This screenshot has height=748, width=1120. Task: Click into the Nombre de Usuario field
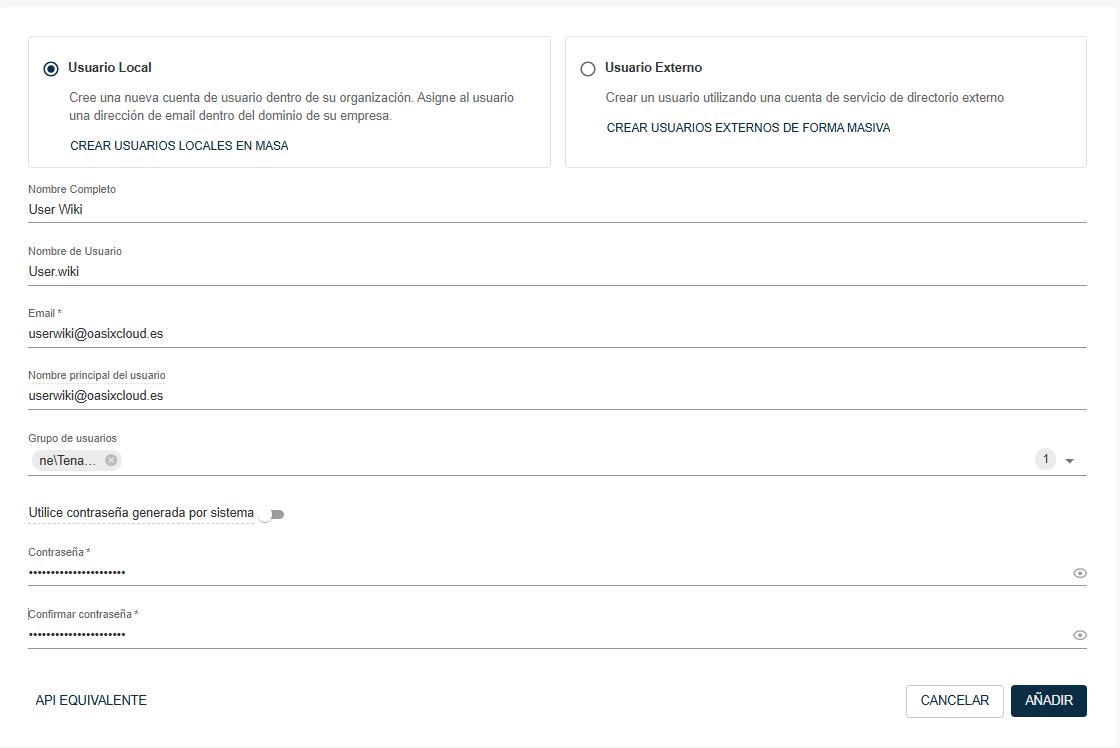pos(556,272)
